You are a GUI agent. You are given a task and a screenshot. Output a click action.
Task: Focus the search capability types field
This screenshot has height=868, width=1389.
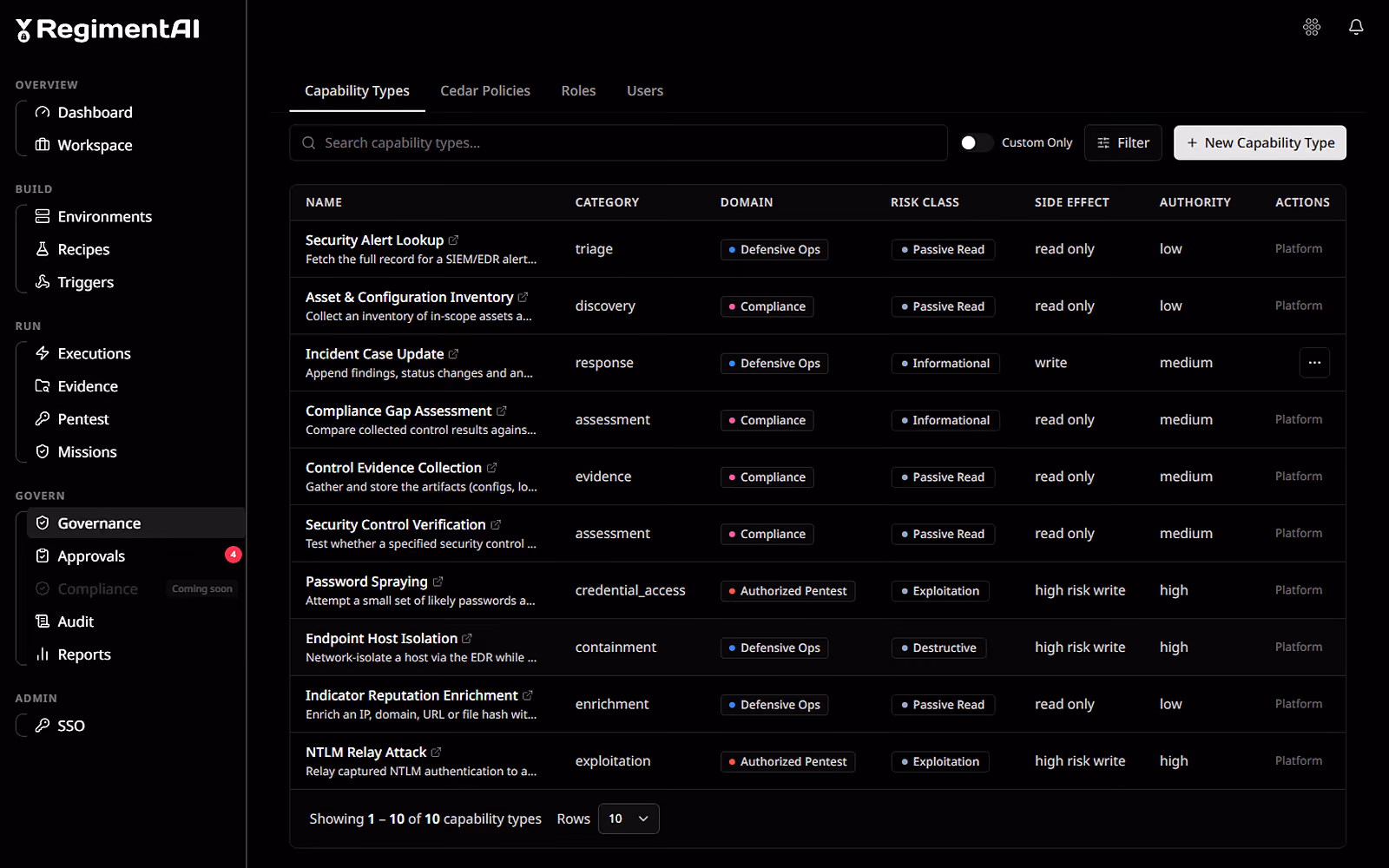pos(618,142)
